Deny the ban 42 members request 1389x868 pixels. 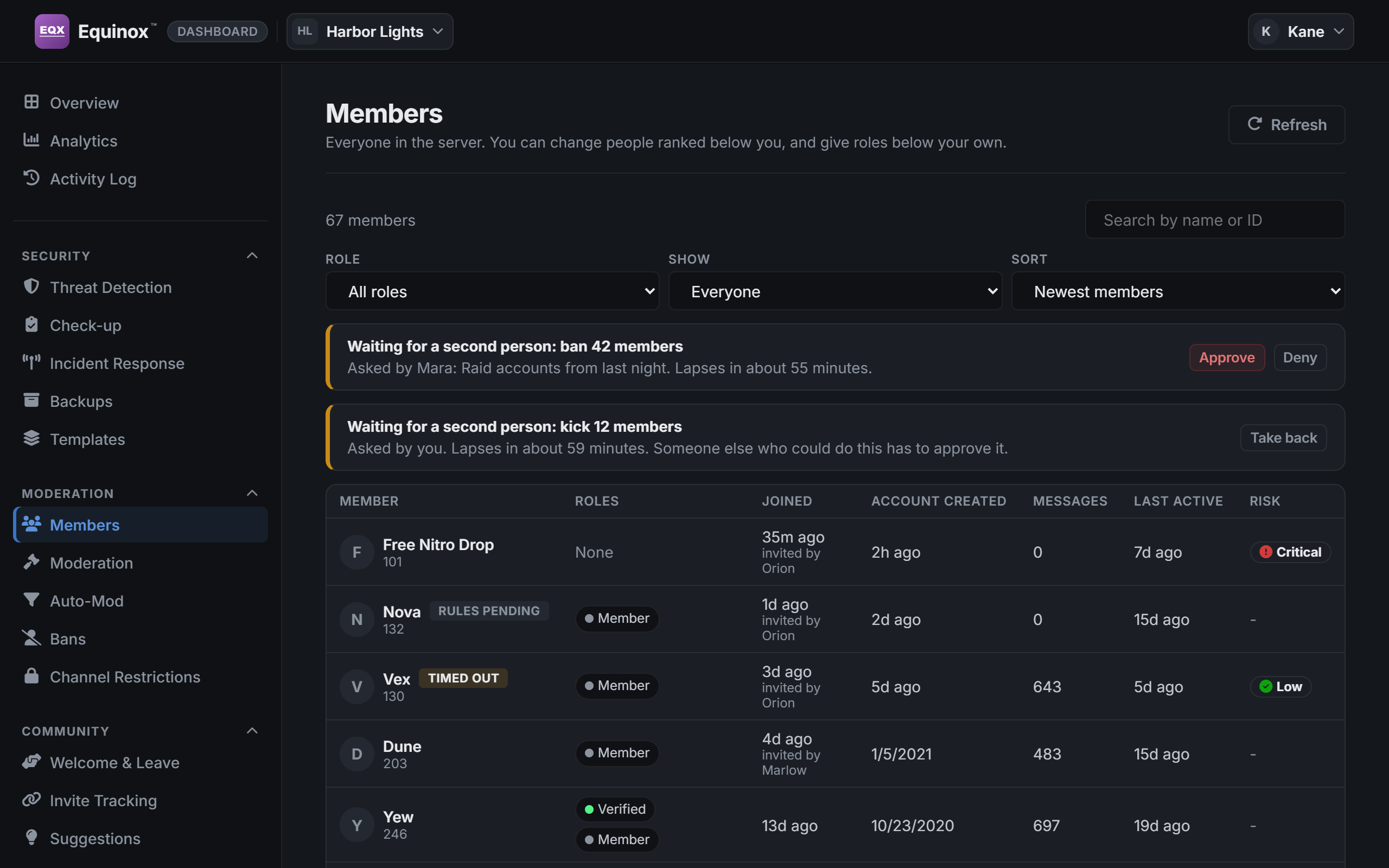1299,358
